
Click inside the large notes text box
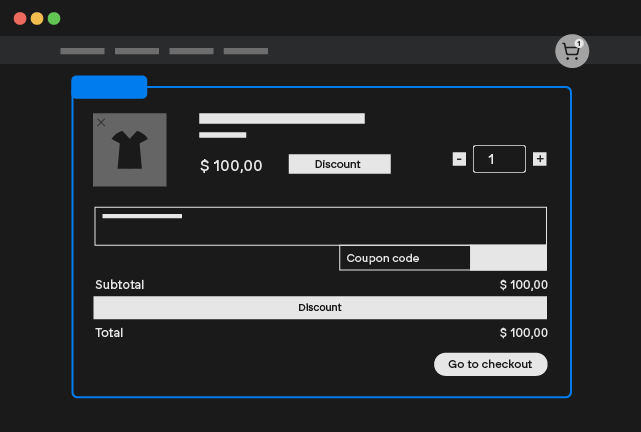[x=320, y=228]
